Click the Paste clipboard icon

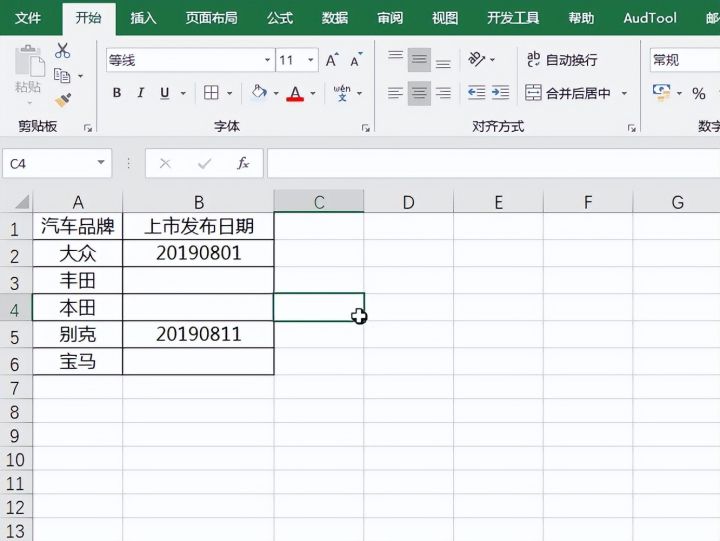(28, 62)
